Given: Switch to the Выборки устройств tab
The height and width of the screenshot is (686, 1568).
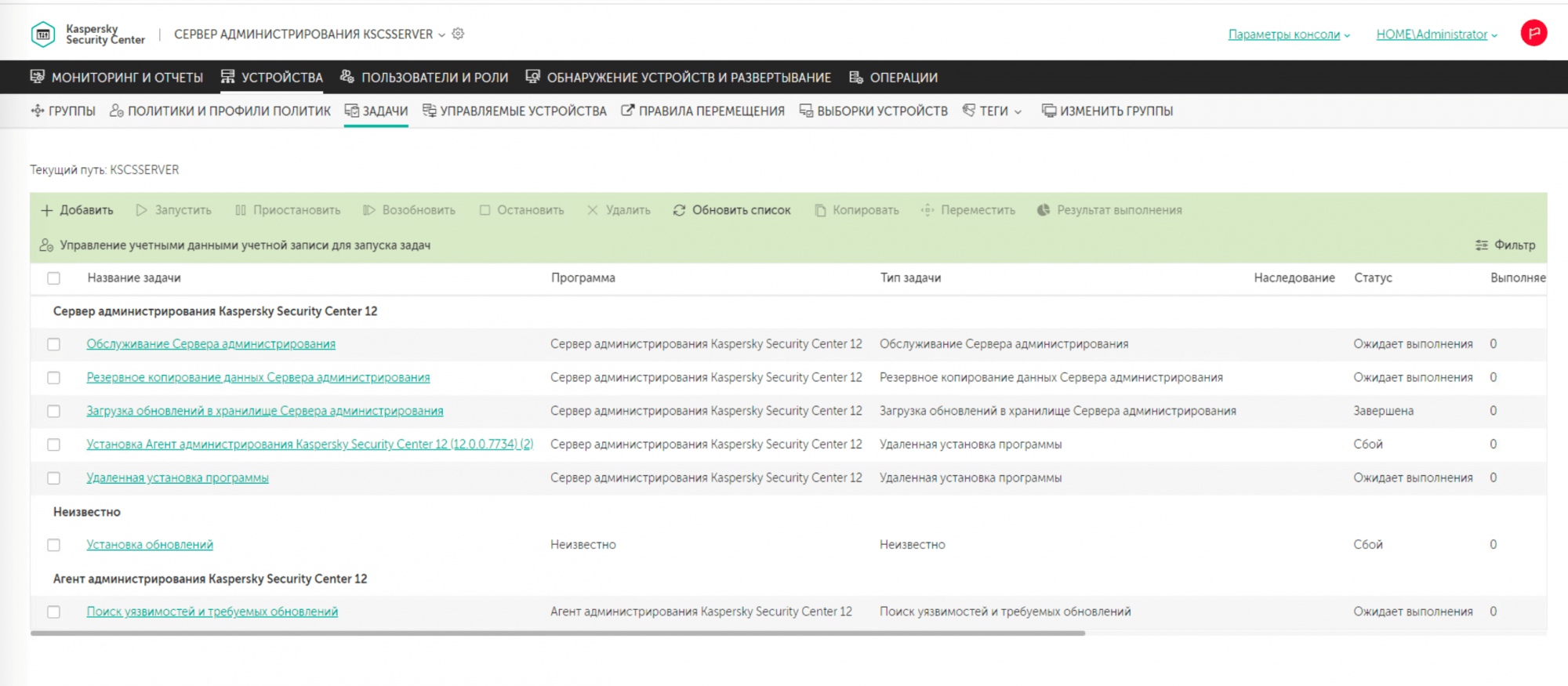Looking at the screenshot, I should tap(873, 111).
